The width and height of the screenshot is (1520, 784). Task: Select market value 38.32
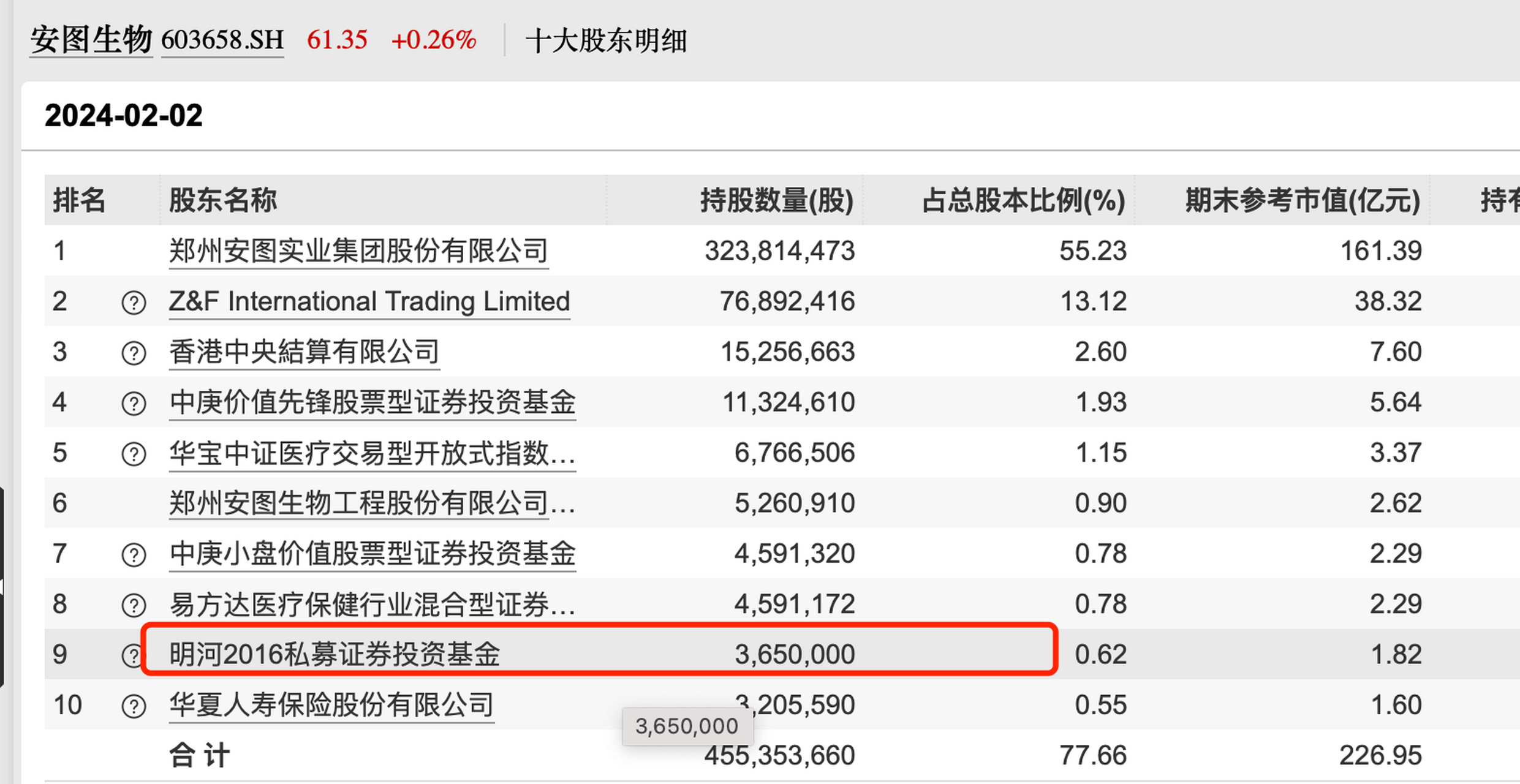pos(1388,301)
